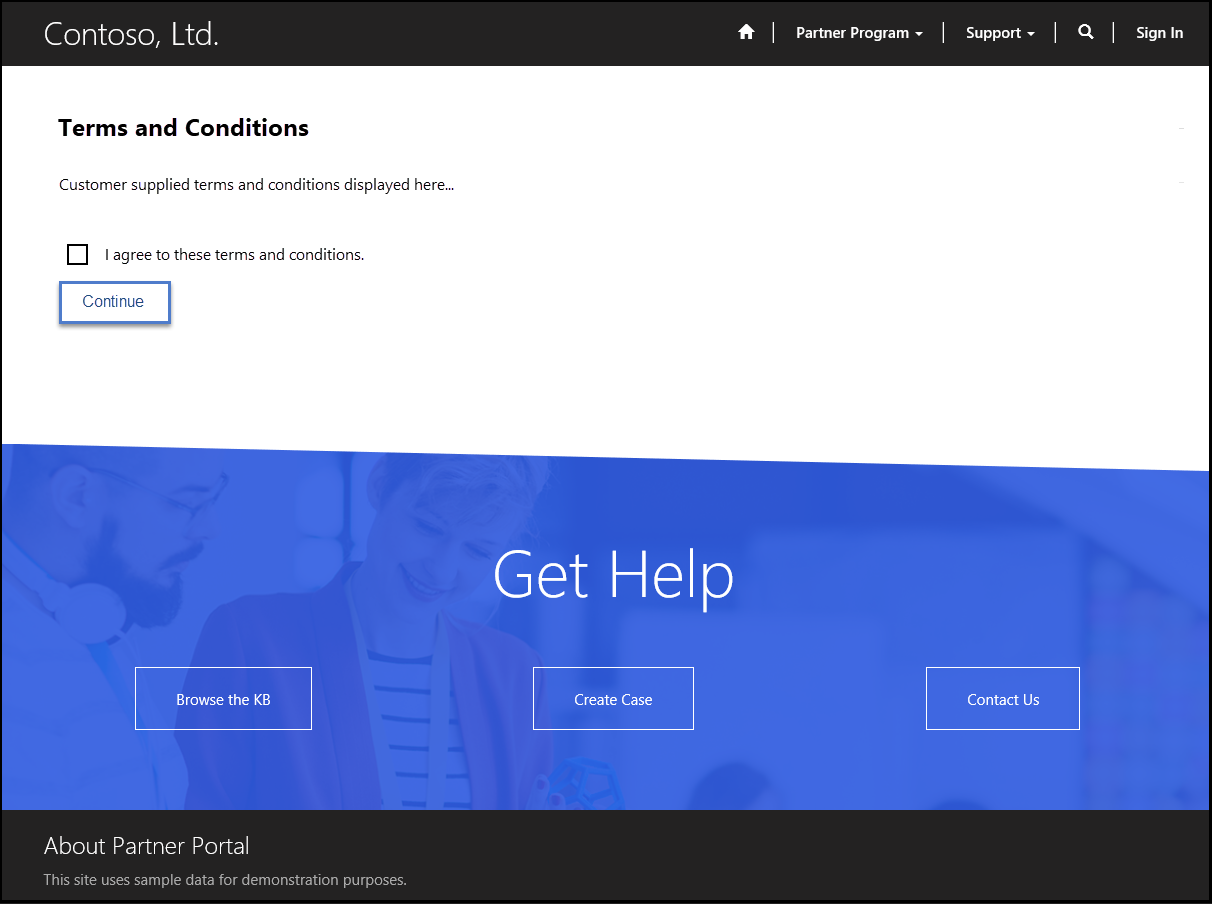The height and width of the screenshot is (904, 1212).
Task: Click the 'I agree to these terms' label
Action: 234,255
